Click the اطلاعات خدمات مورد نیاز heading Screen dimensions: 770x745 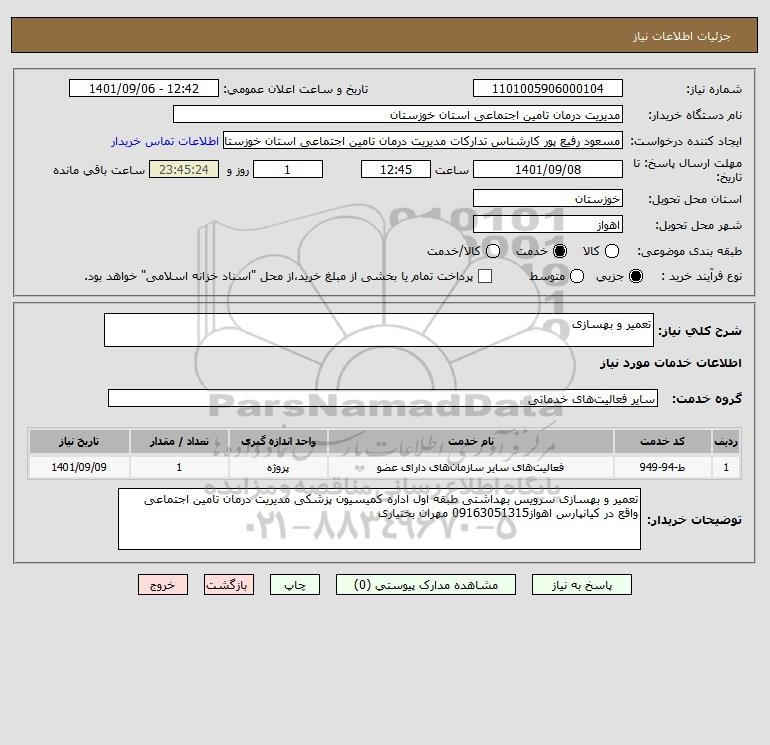click(671, 363)
